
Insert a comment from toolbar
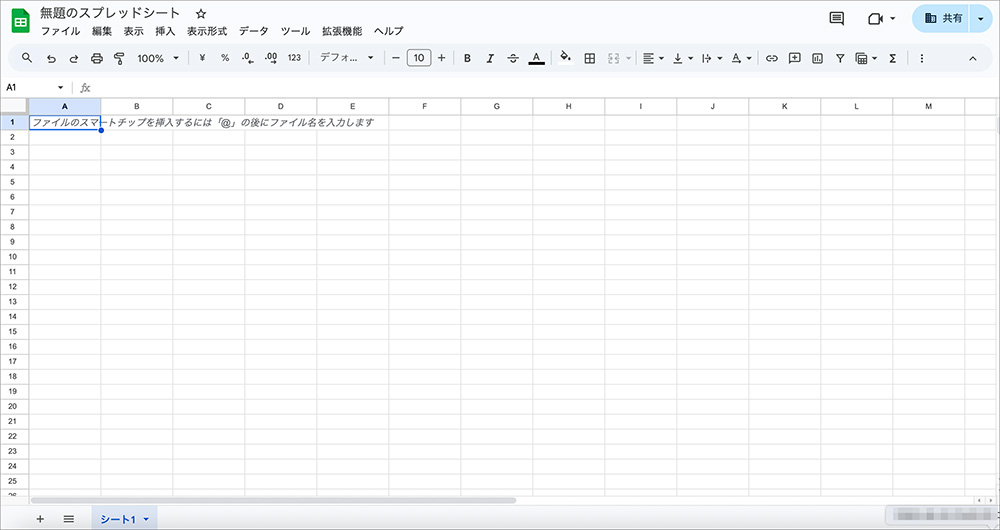point(794,59)
